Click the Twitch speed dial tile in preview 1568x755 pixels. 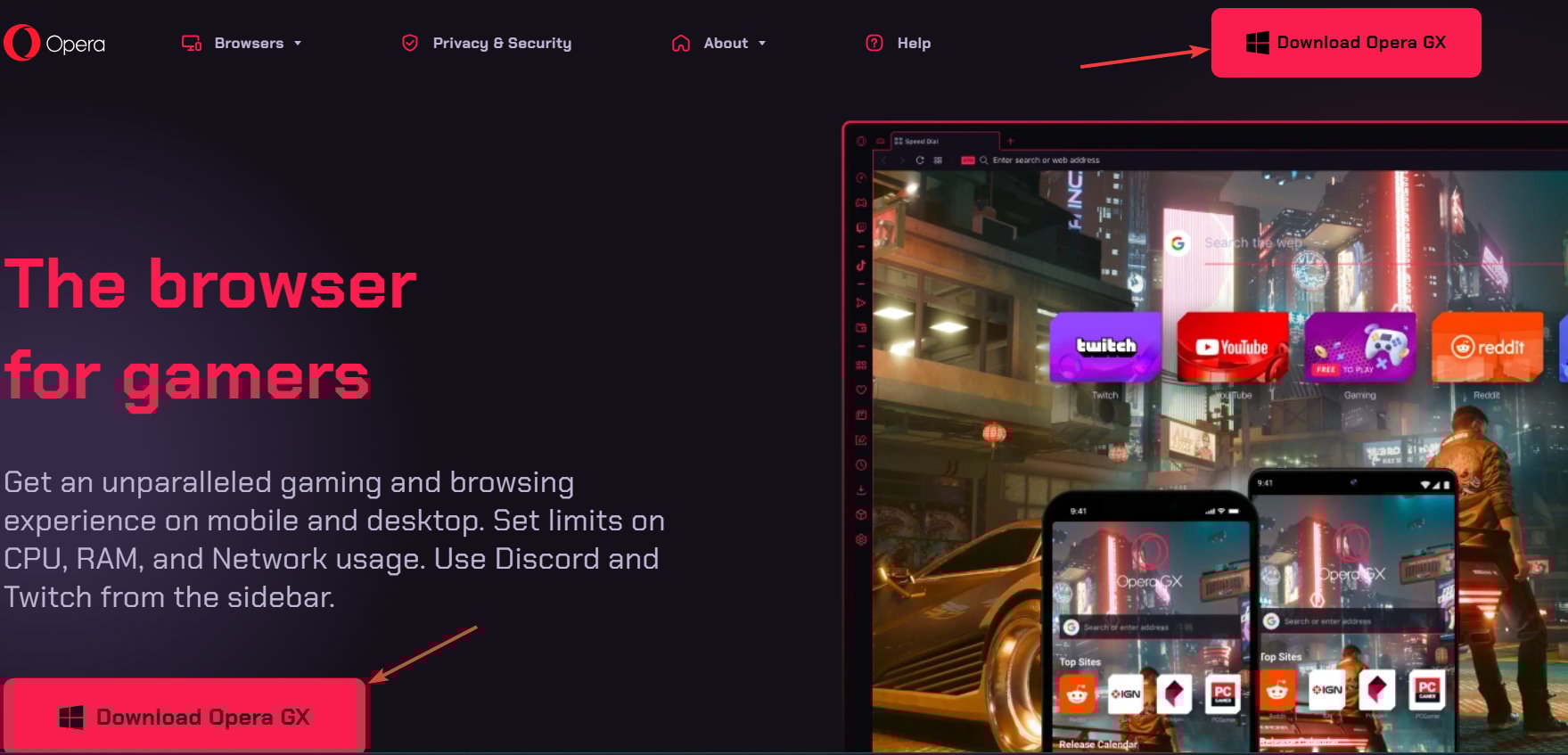click(x=1105, y=347)
